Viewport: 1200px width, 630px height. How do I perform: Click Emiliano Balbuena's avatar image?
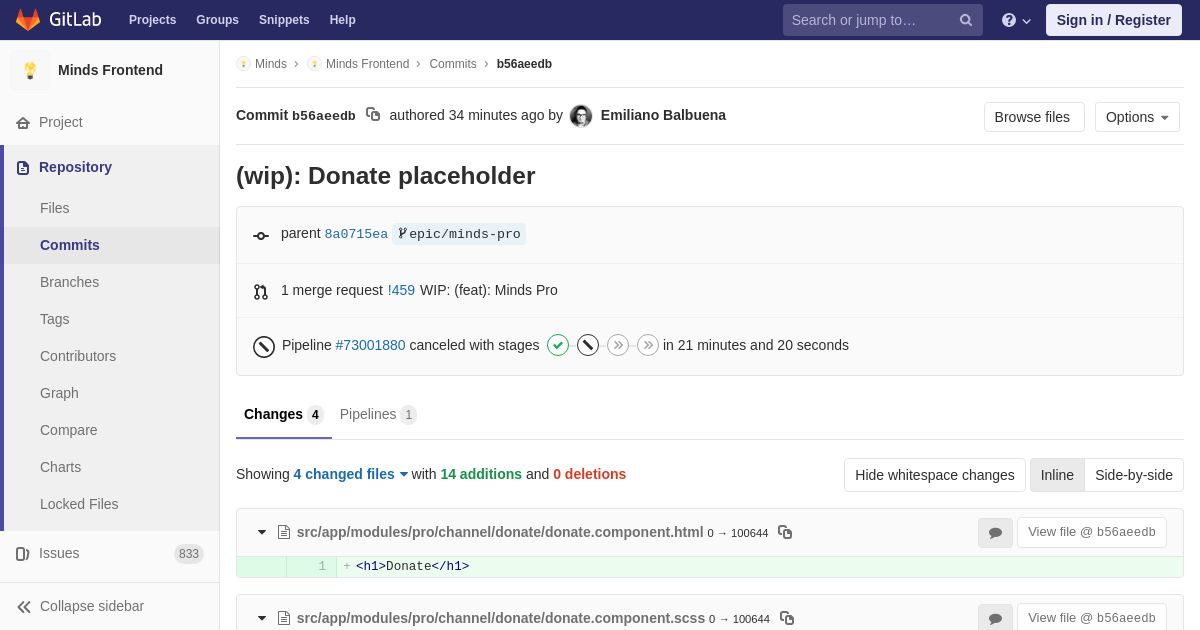pos(581,116)
